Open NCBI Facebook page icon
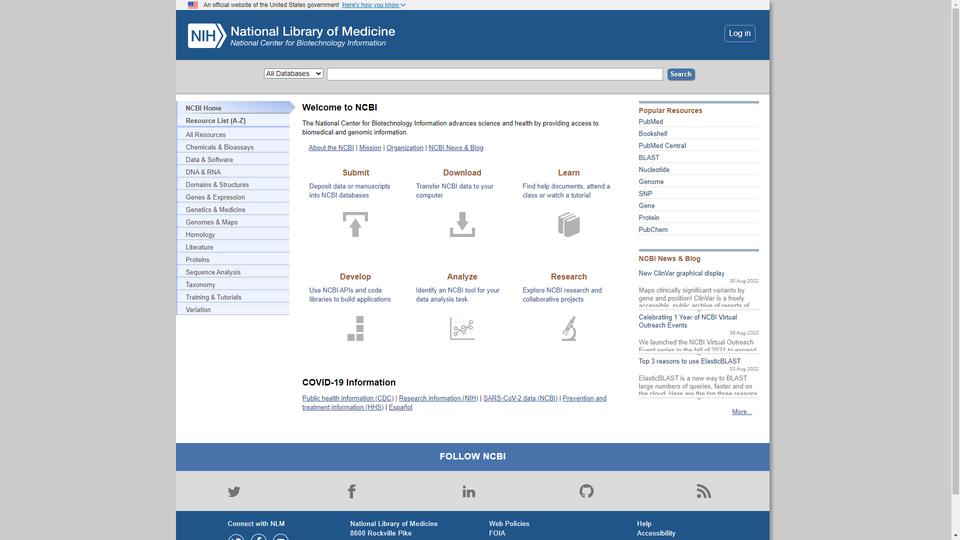The image size is (960, 540). pyautogui.click(x=351, y=491)
